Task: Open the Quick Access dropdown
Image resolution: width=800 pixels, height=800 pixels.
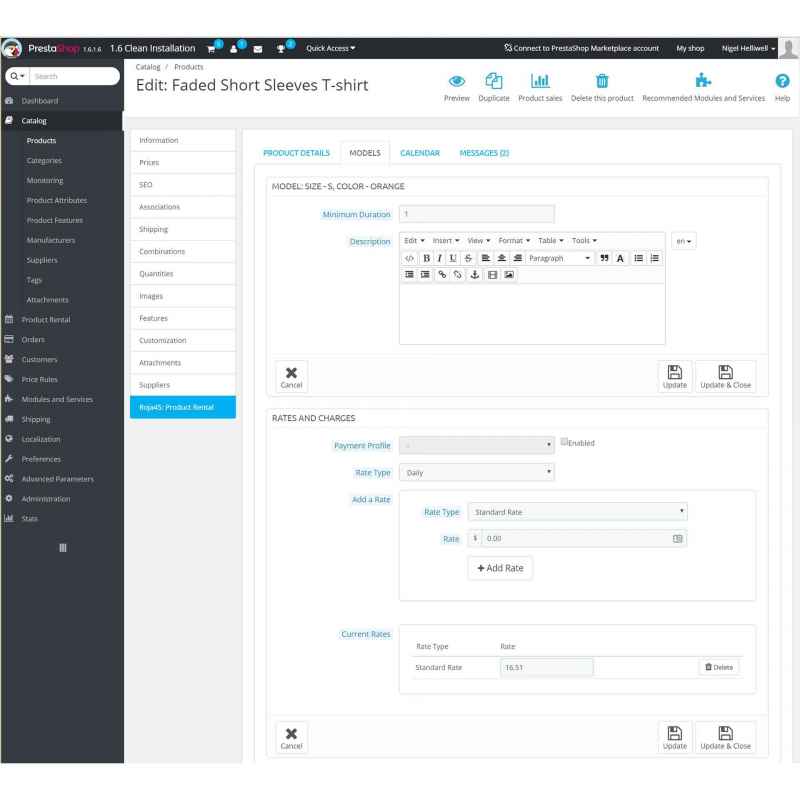Action: pyautogui.click(x=331, y=48)
